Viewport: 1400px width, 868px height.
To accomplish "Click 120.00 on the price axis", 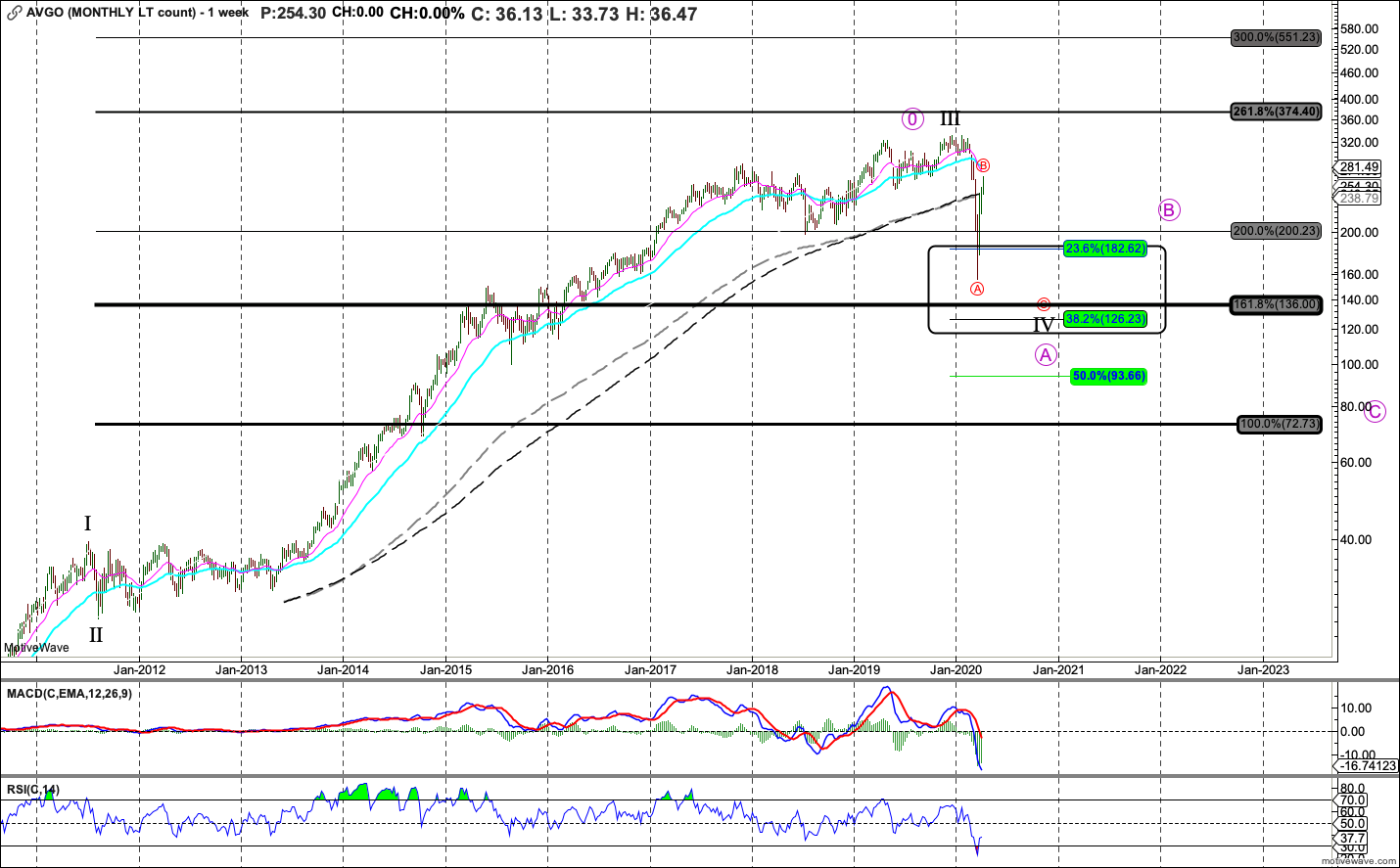I will pos(1360,329).
